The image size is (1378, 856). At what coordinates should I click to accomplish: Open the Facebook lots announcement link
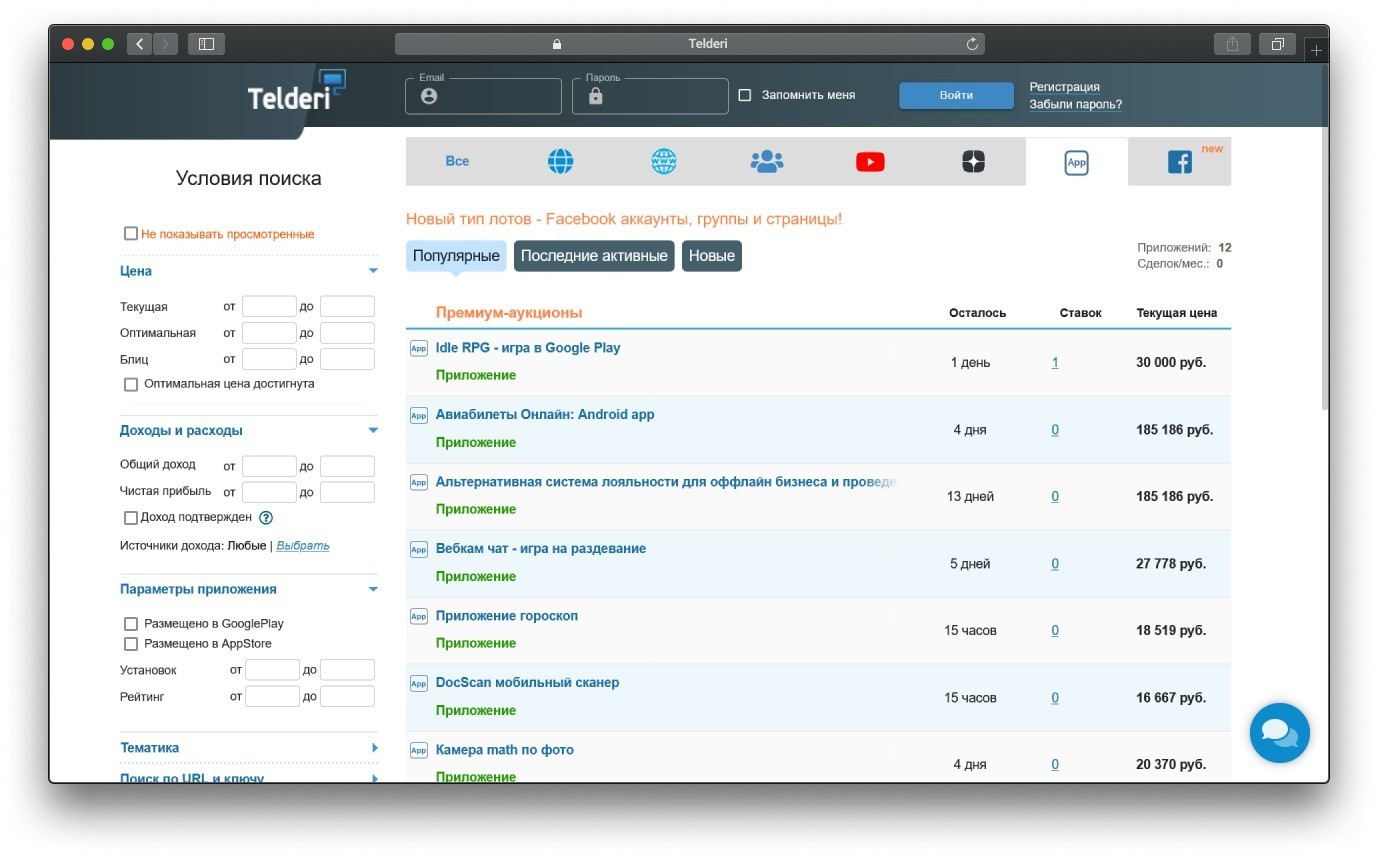point(624,219)
